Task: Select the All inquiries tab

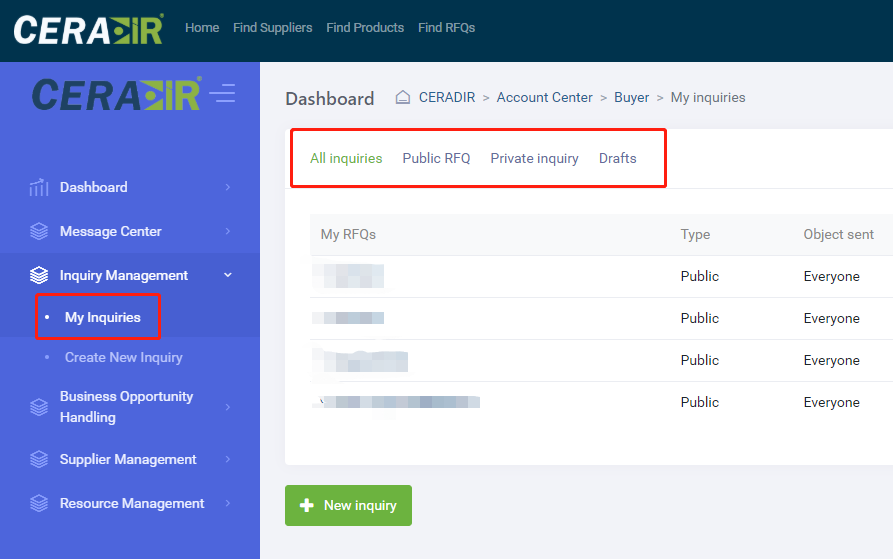Action: pos(346,158)
